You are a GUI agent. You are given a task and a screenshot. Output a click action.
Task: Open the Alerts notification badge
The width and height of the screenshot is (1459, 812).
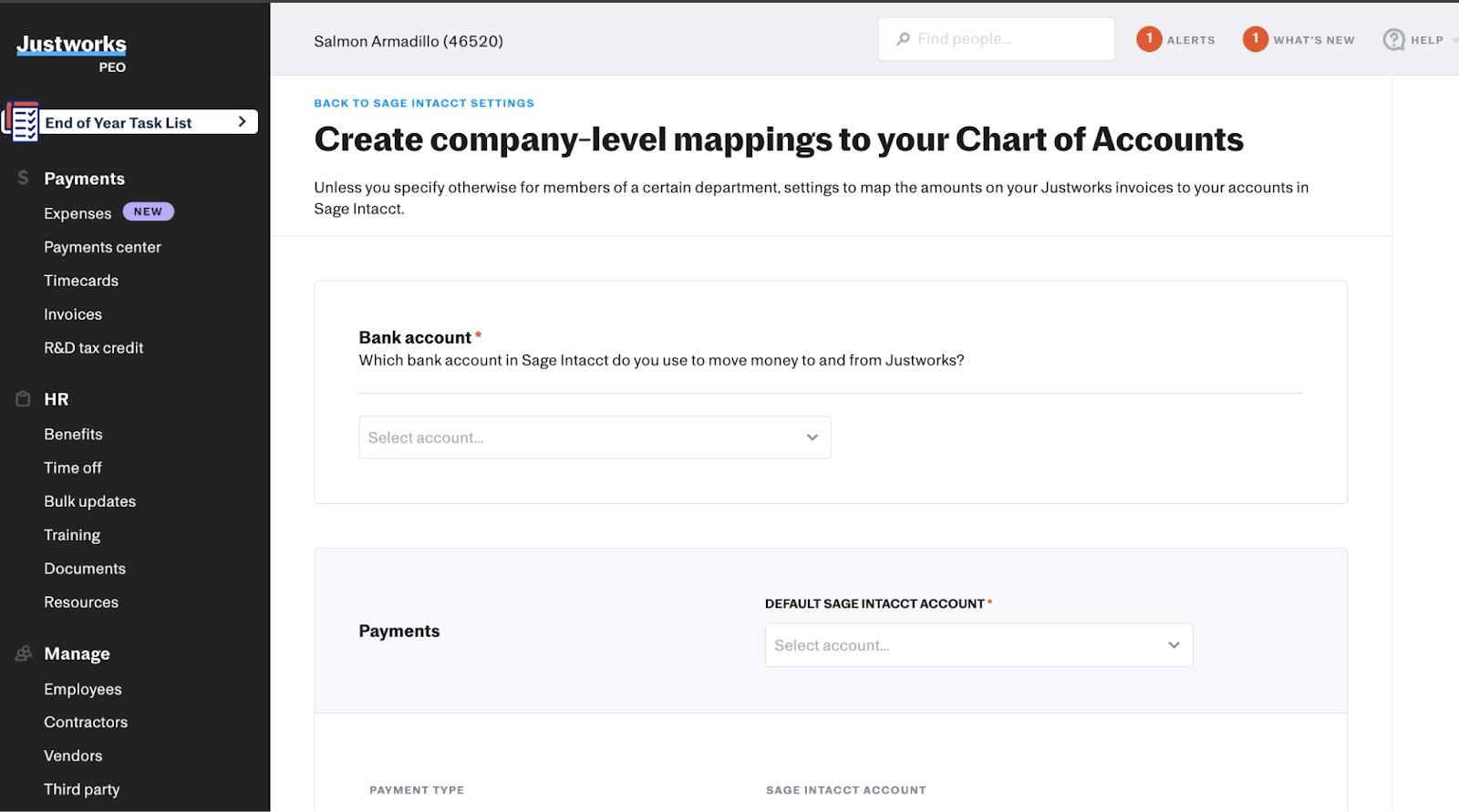[1149, 39]
